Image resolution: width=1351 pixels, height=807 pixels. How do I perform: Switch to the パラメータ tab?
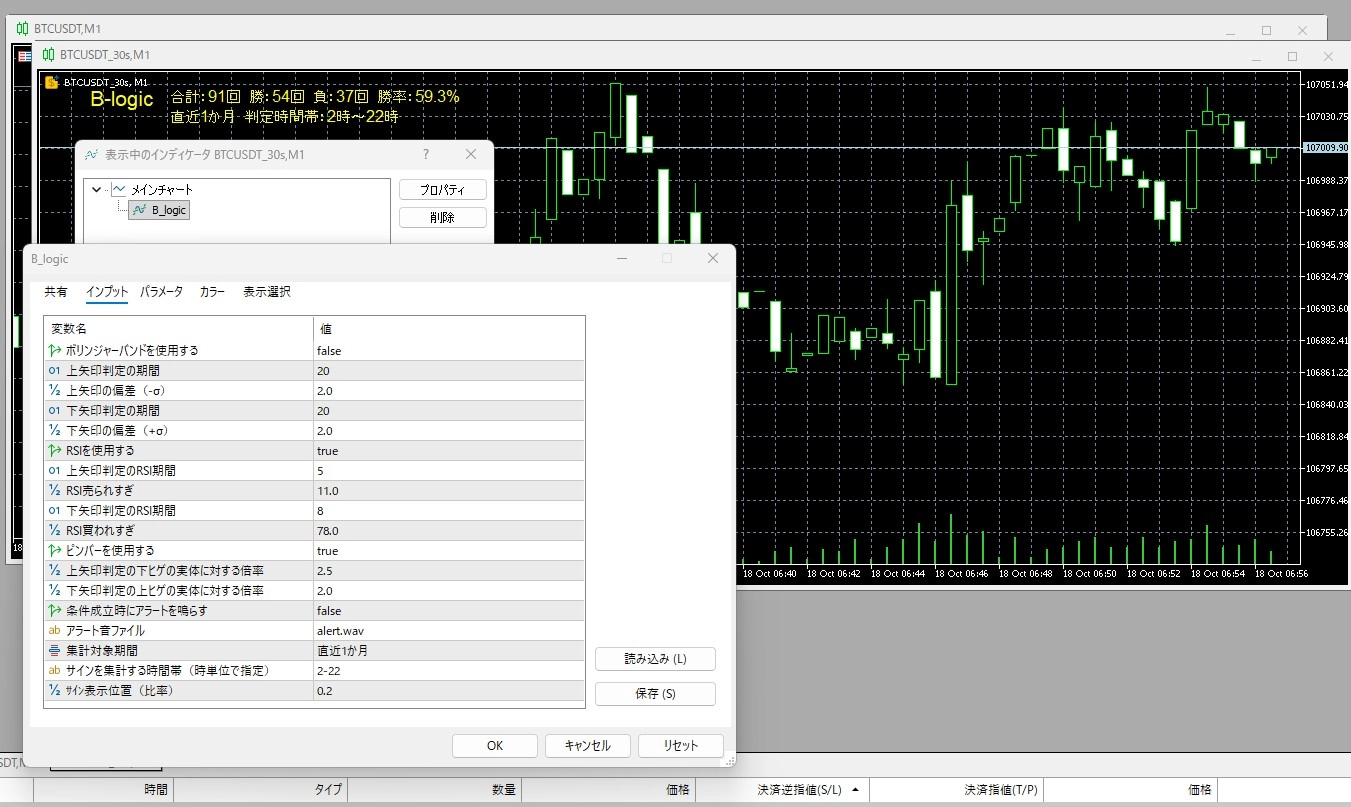pos(161,292)
